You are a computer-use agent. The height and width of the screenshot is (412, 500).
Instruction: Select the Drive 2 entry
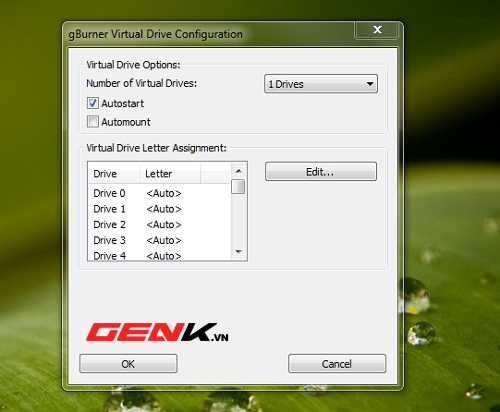159,225
